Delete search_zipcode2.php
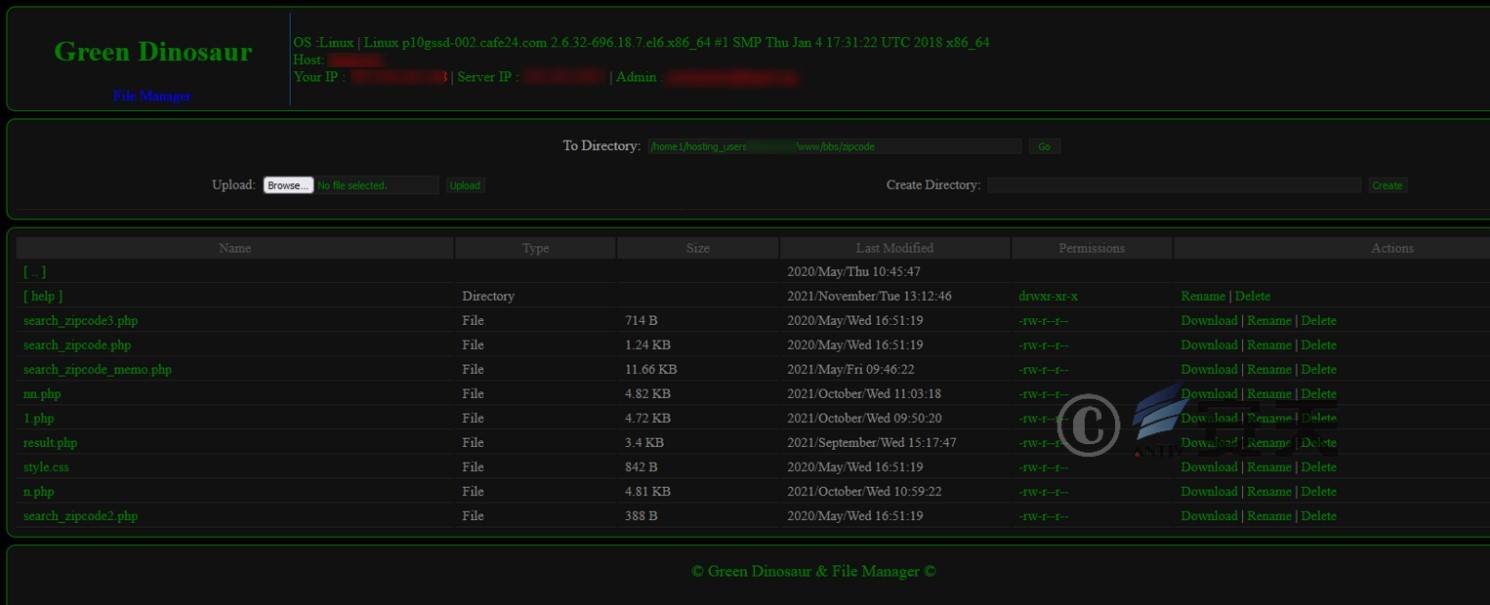 point(1319,516)
